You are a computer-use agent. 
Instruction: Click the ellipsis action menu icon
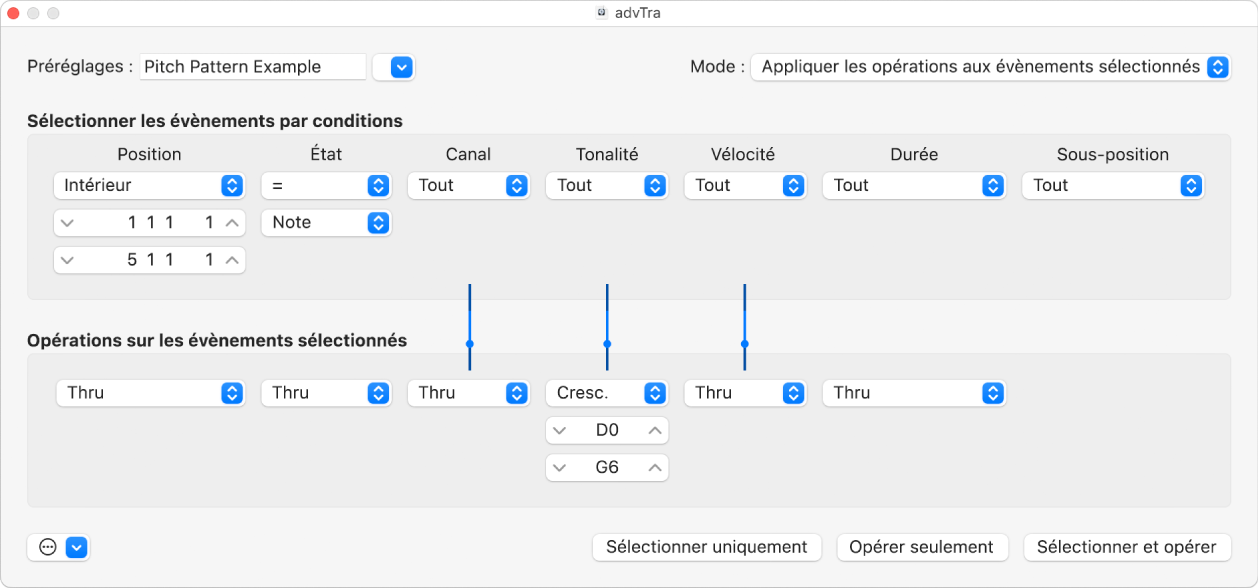[x=47, y=547]
